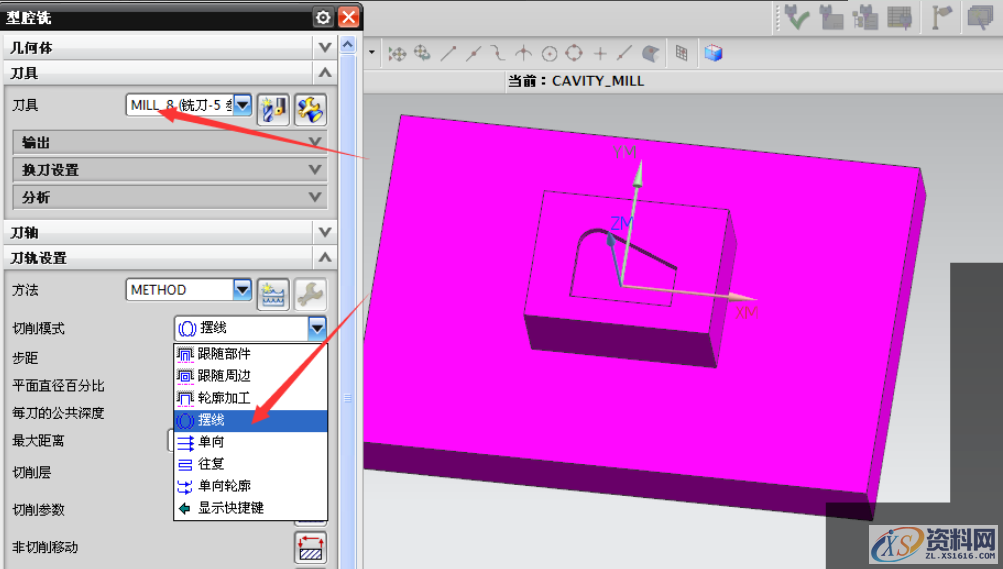Select 跟随部件 from cut pattern list

point(224,354)
